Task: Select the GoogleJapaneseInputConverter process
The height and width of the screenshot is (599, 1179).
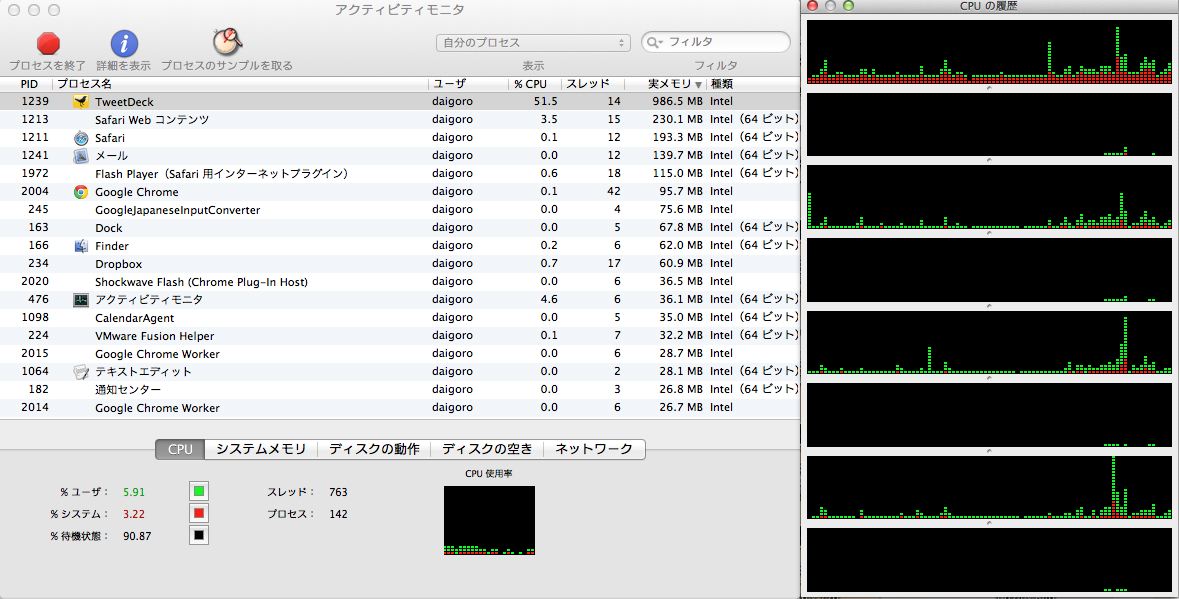Action: (400, 210)
